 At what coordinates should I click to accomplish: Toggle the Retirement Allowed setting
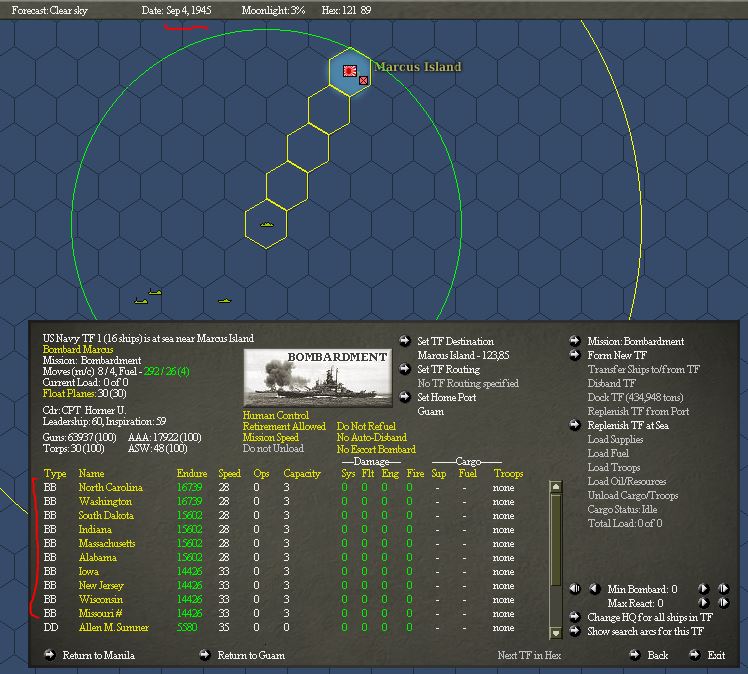(284, 426)
